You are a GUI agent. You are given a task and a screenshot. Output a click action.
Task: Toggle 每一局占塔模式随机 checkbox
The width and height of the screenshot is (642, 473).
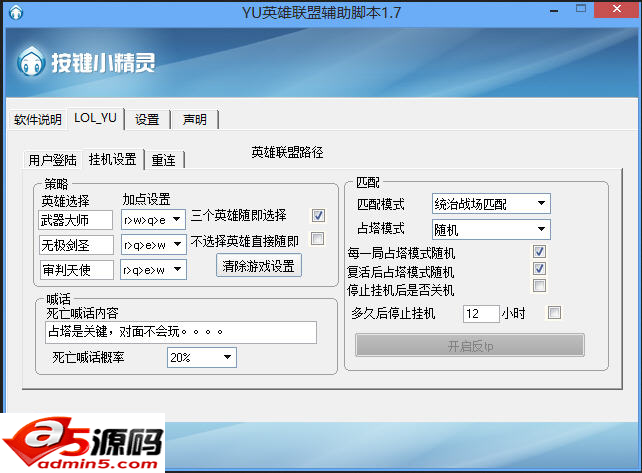tap(539, 251)
